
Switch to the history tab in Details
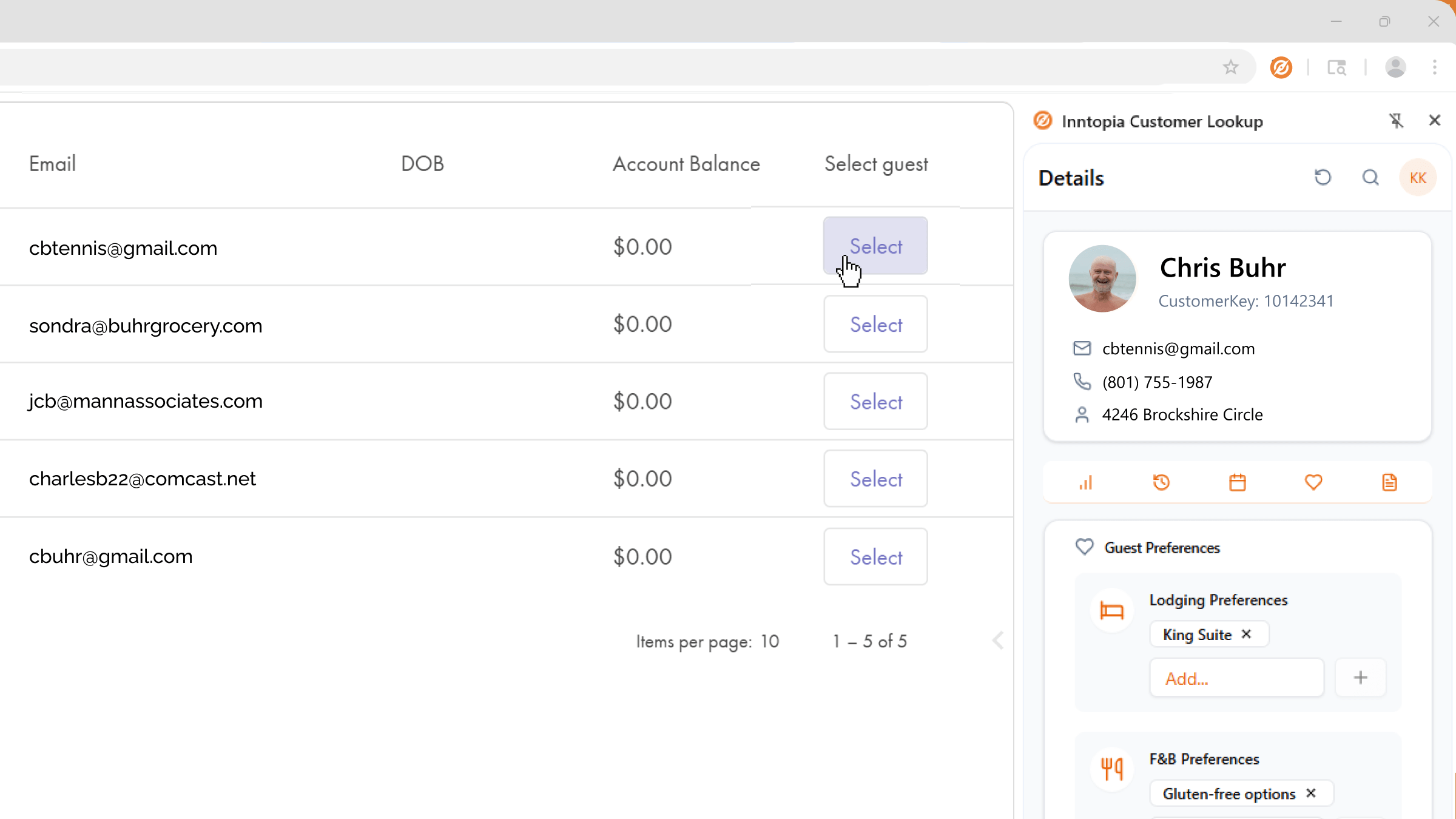1161,482
